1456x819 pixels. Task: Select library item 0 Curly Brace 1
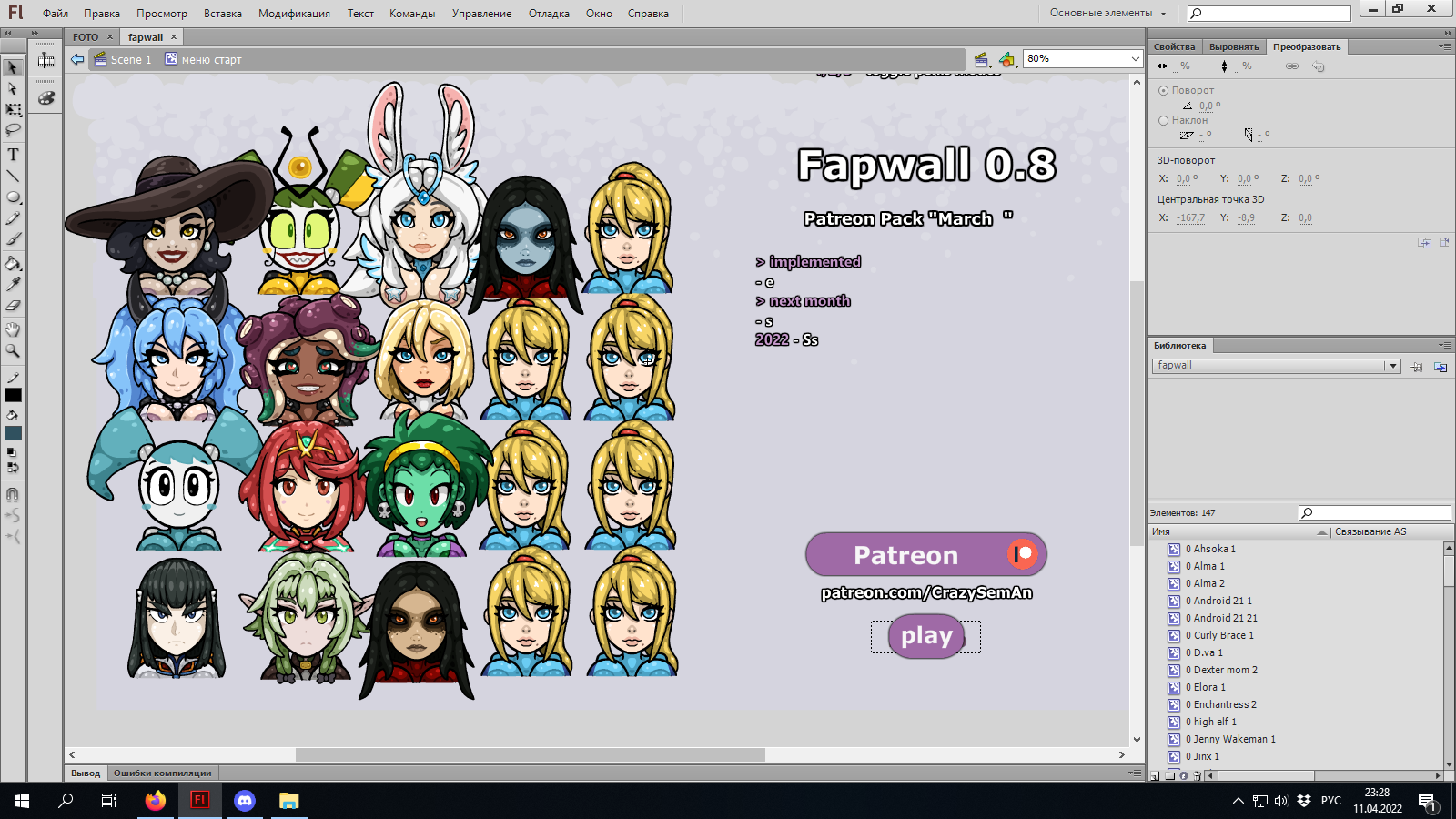click(x=1219, y=636)
